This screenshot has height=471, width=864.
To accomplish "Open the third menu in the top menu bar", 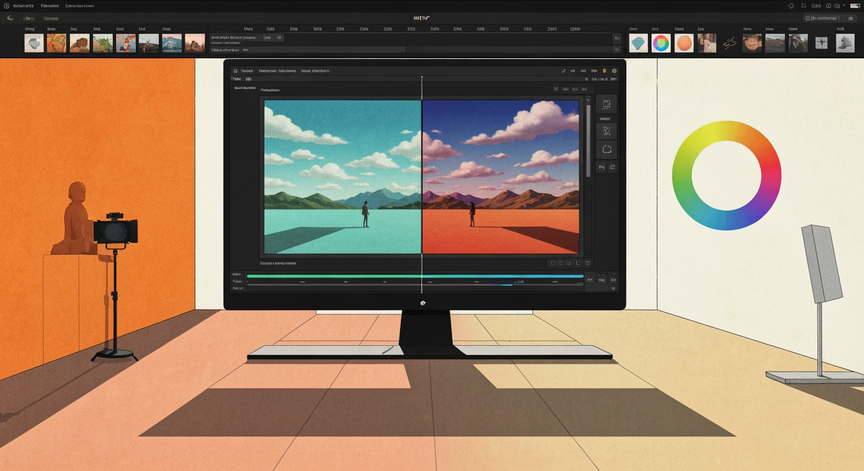I will pyautogui.click(x=79, y=6).
